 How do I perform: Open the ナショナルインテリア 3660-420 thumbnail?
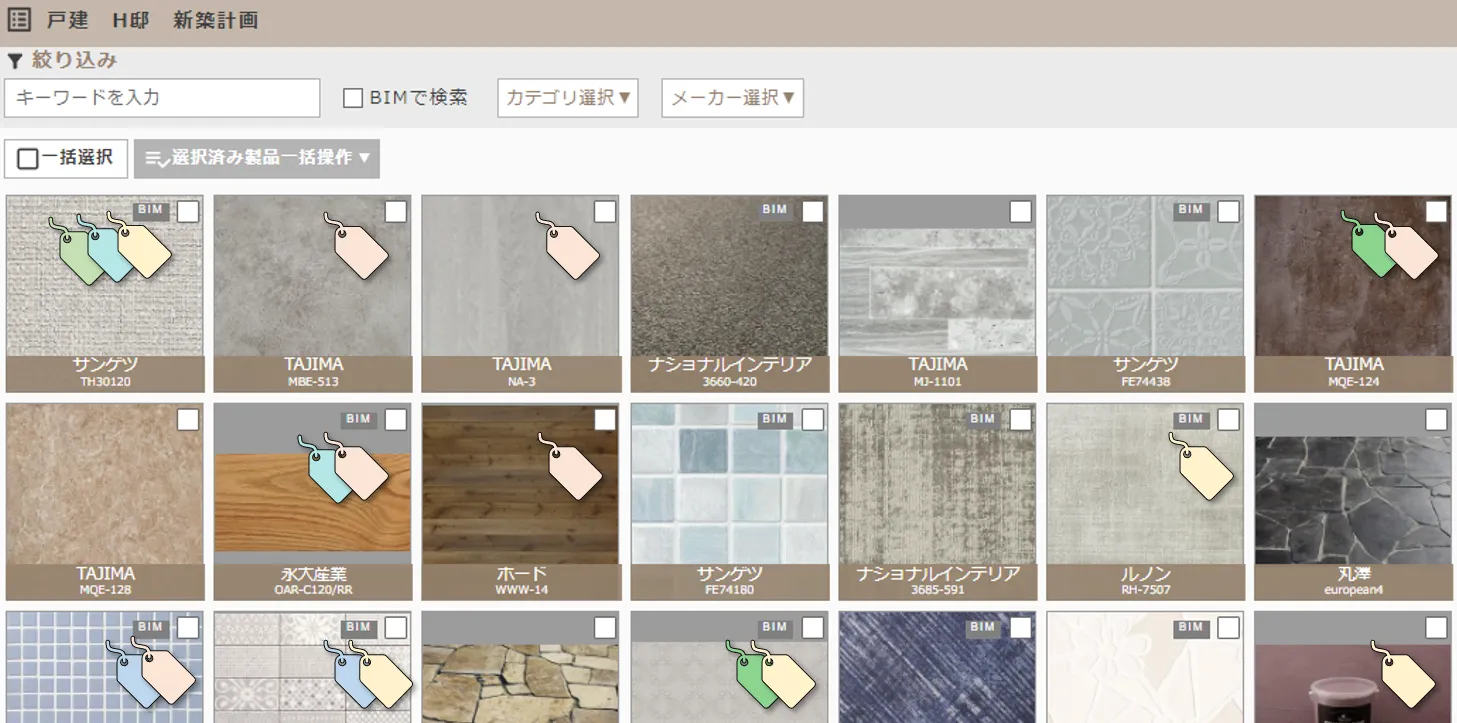pos(730,276)
